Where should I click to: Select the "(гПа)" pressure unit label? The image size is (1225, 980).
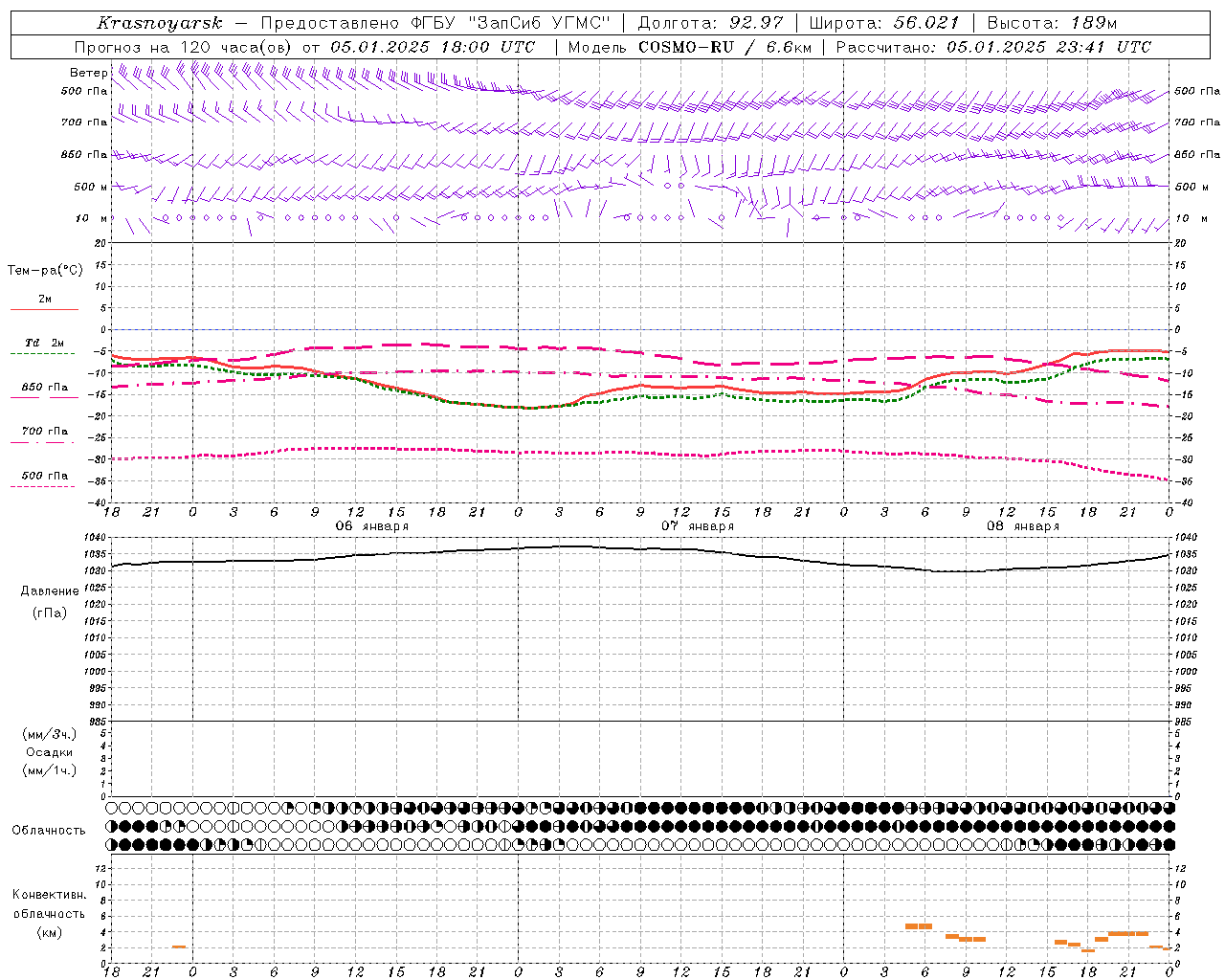click(50, 612)
